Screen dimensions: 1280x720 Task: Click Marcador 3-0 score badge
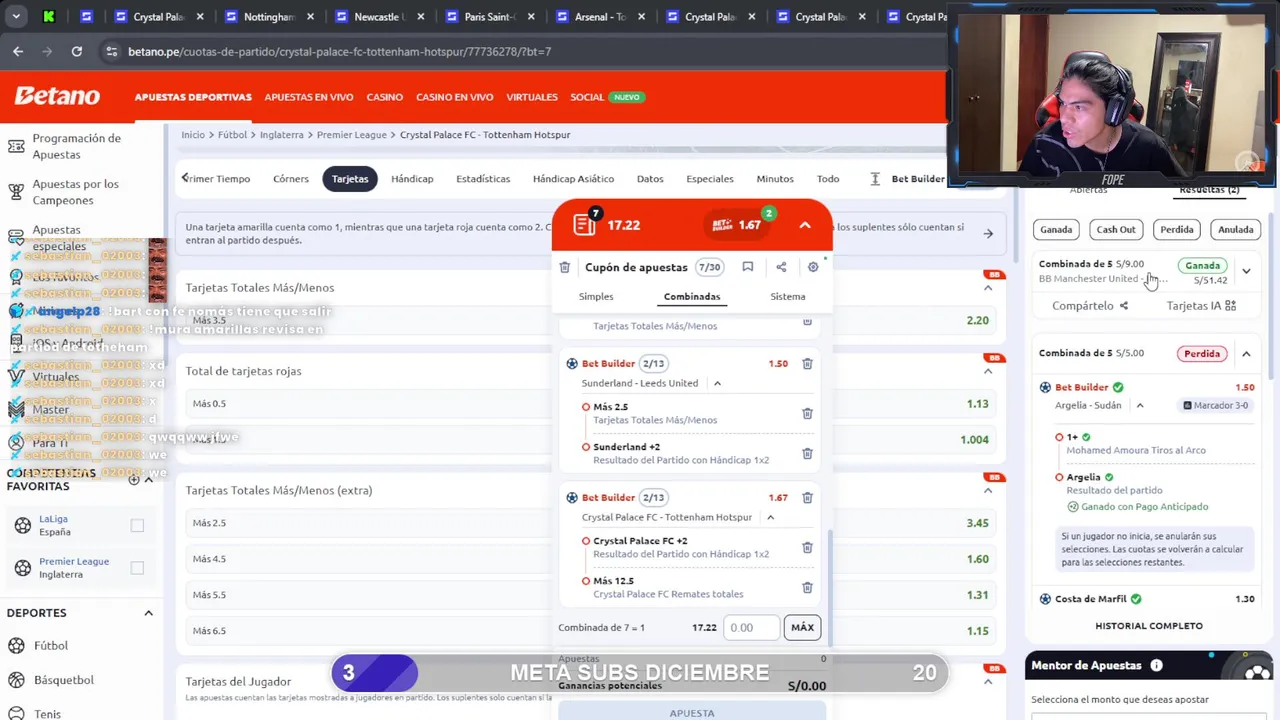(1216, 405)
